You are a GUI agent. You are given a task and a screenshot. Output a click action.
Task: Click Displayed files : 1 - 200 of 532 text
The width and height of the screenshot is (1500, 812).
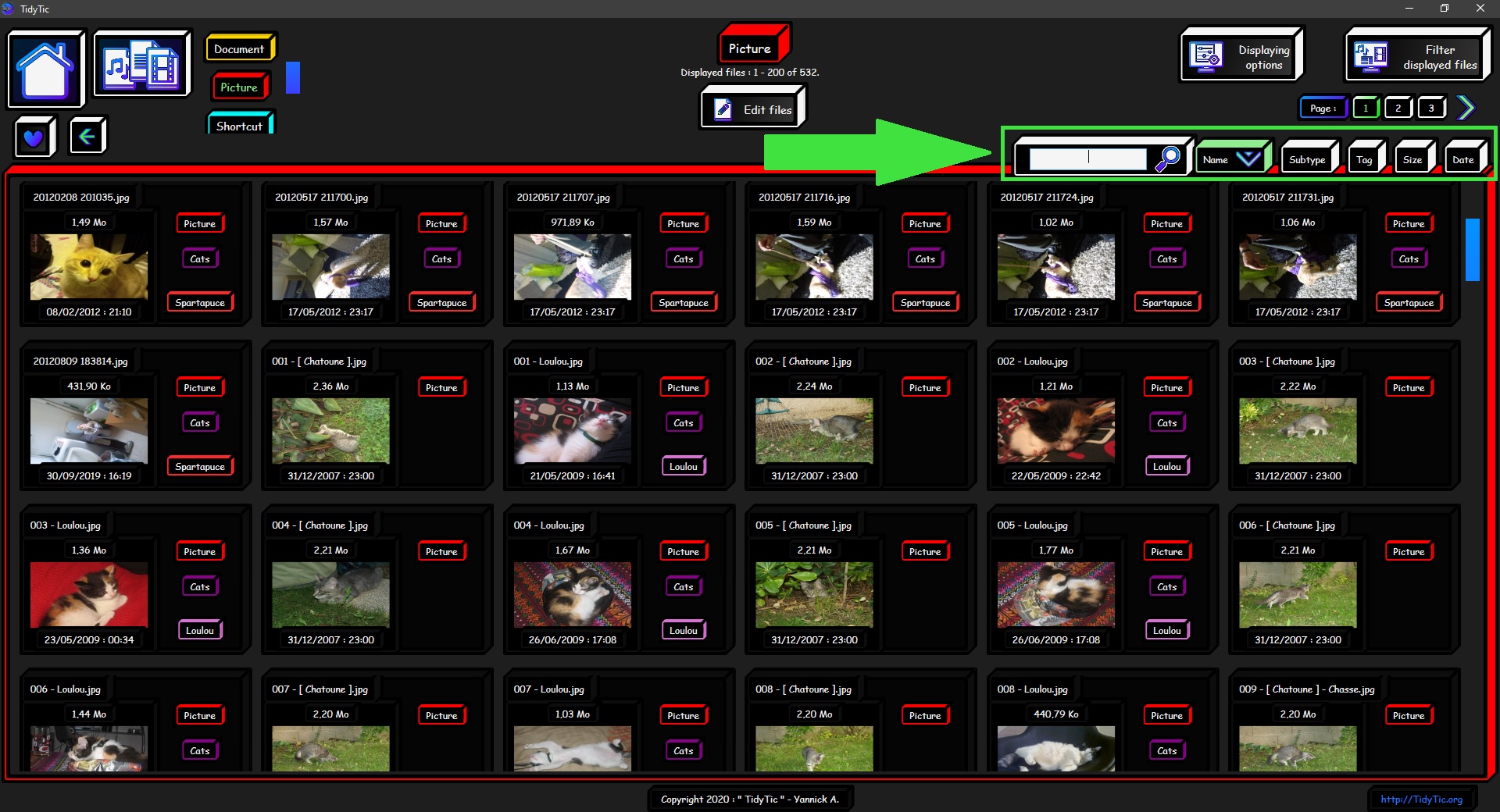coord(750,72)
